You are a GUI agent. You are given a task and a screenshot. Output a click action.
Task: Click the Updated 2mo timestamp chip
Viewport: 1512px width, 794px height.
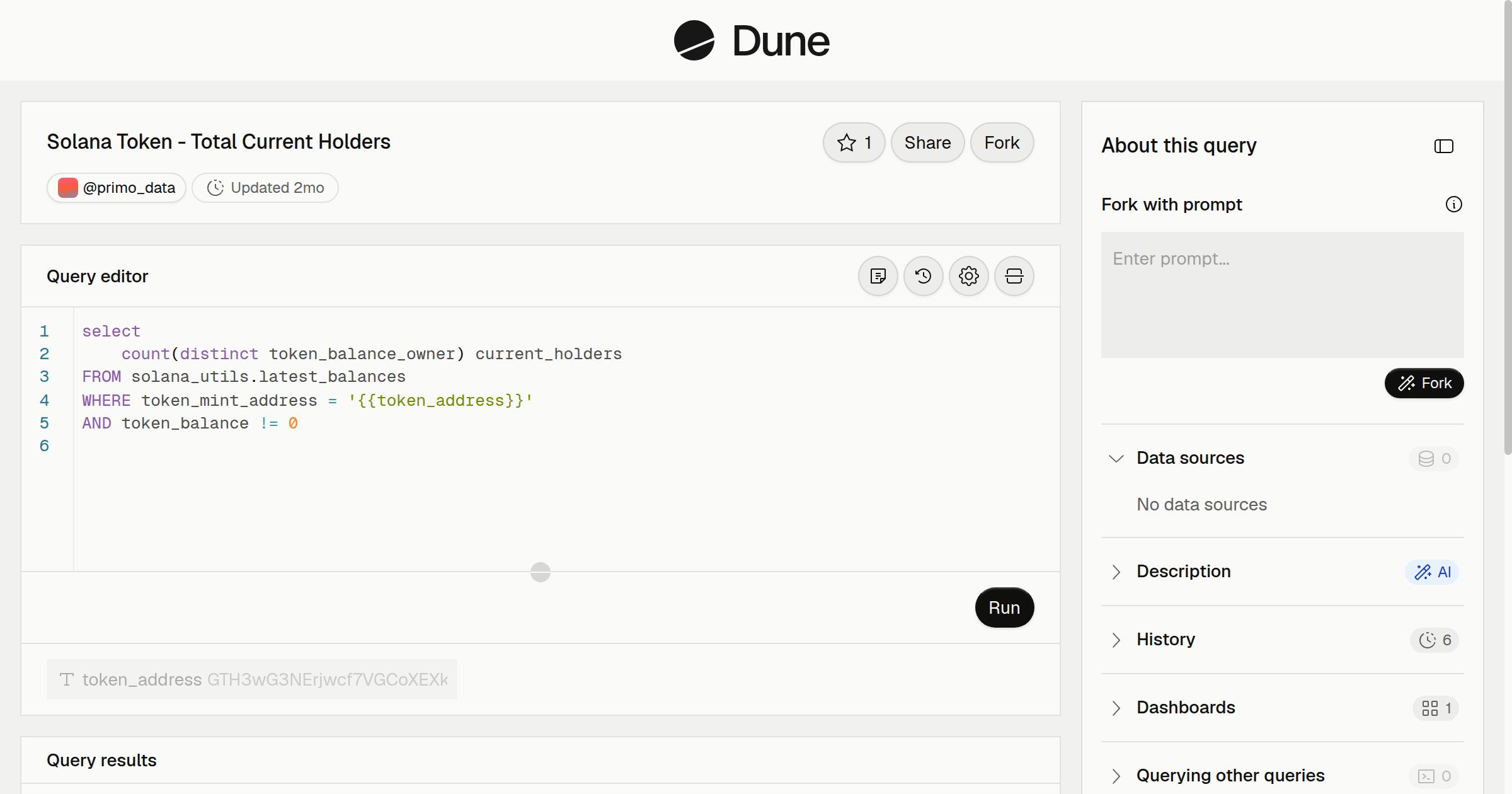(265, 188)
